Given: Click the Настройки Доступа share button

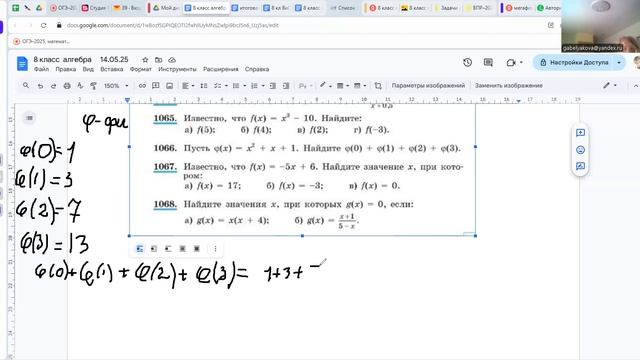Looking at the screenshot, I should [574, 62].
